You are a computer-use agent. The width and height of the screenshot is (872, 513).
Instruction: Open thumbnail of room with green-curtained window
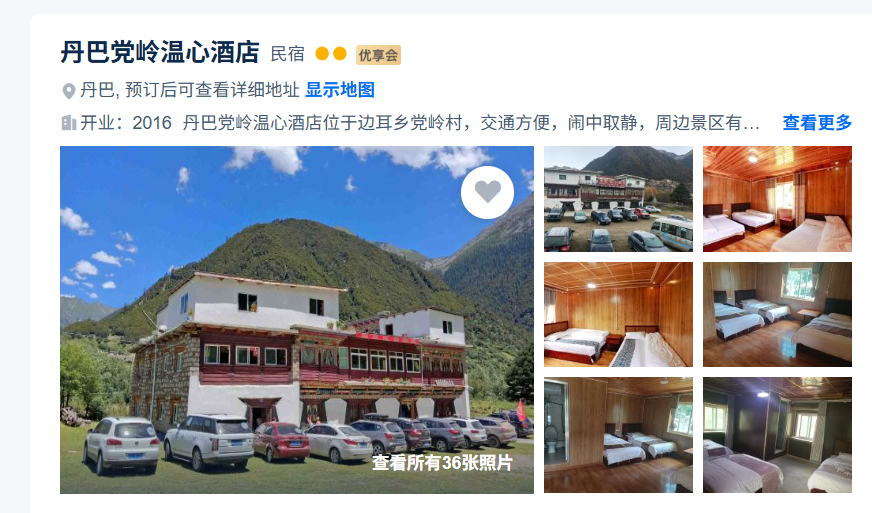coord(777,314)
